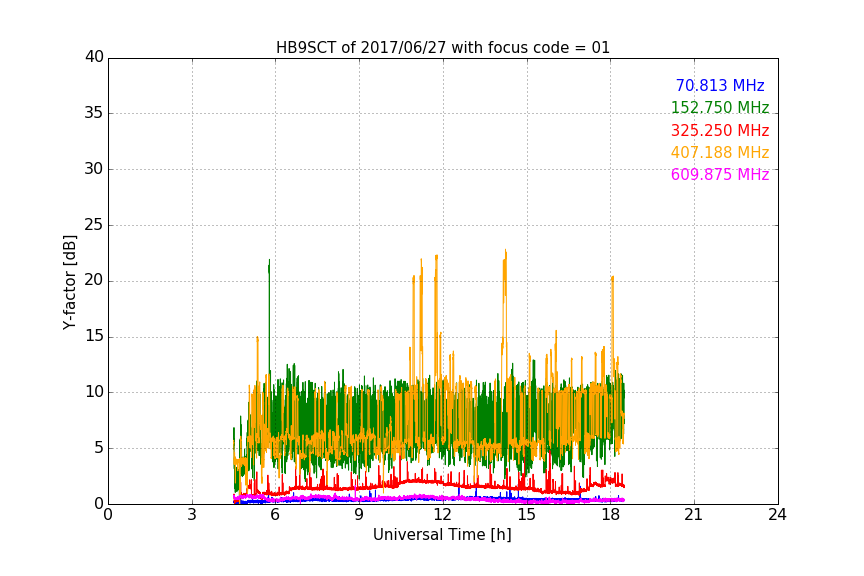Click the y-axis tick label 40
This screenshot has height=576, width=864.
pyautogui.click(x=94, y=57)
